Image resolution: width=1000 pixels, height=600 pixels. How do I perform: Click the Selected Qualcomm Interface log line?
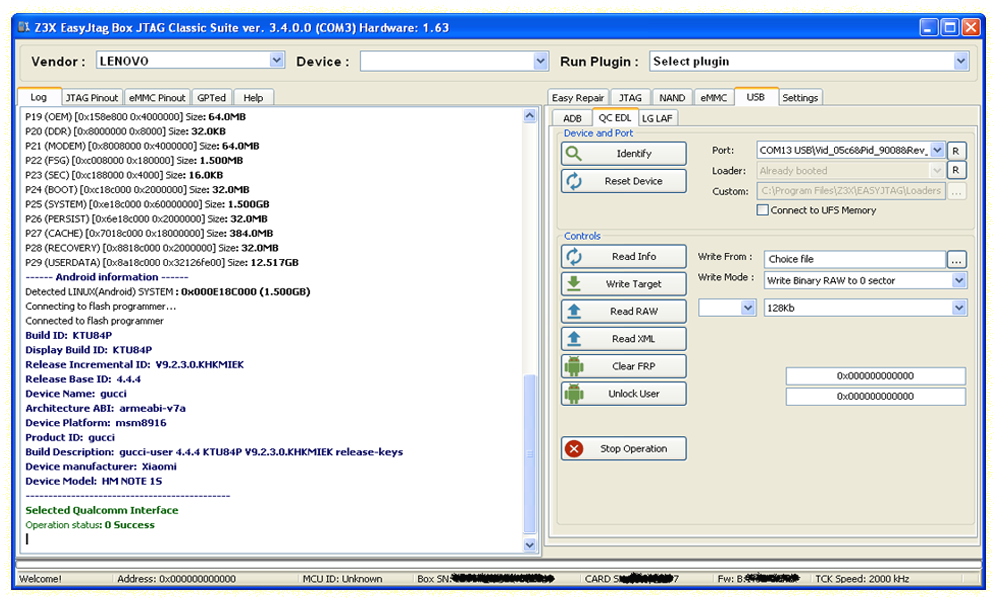102,510
